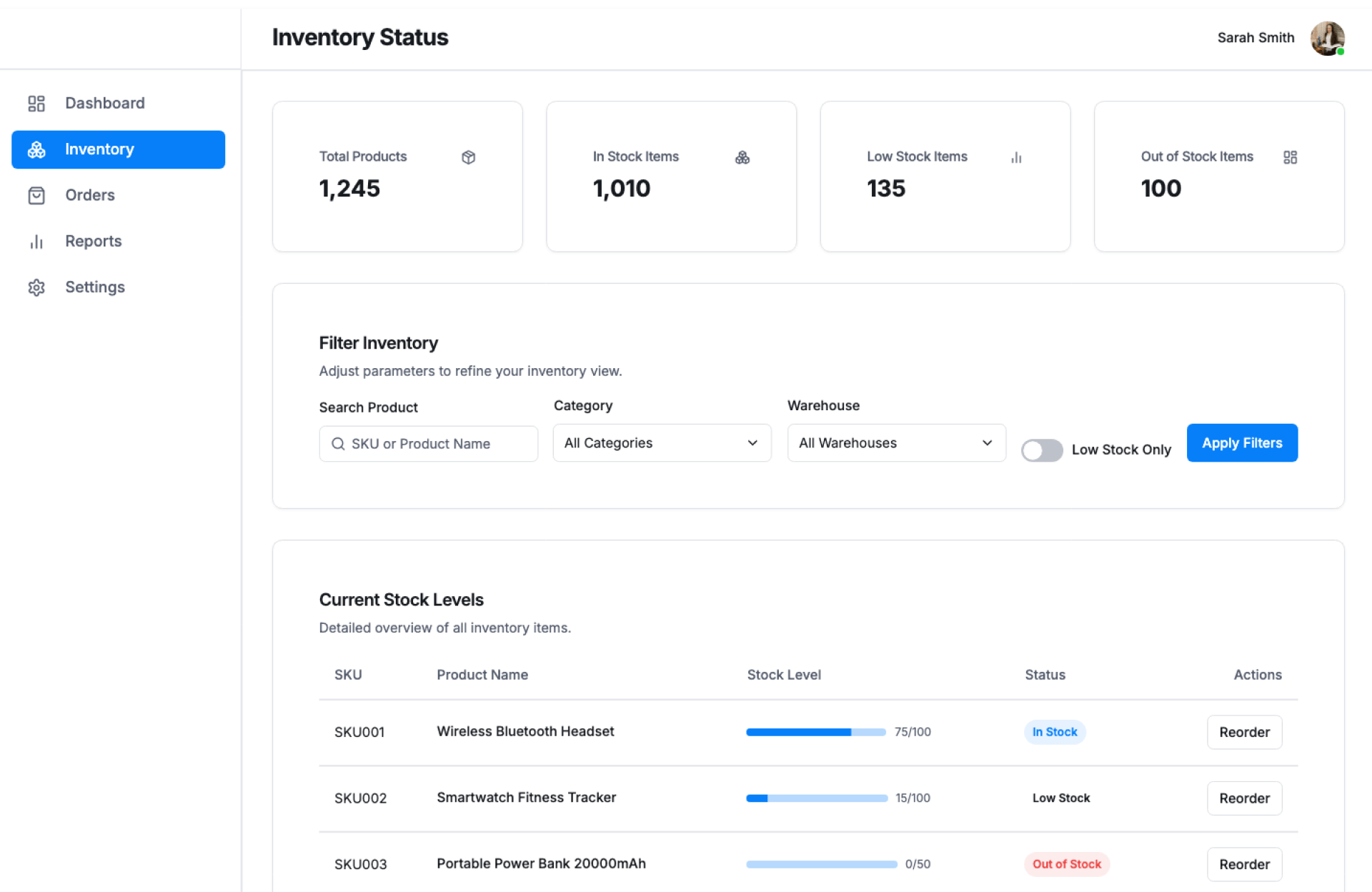Enable the Low Stock Only toggle

coord(1042,450)
